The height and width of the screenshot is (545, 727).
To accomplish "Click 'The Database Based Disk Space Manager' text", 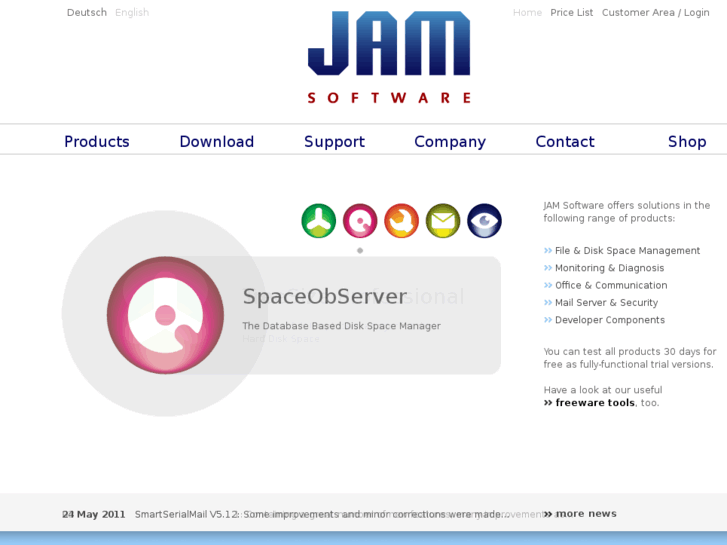I will [341, 326].
